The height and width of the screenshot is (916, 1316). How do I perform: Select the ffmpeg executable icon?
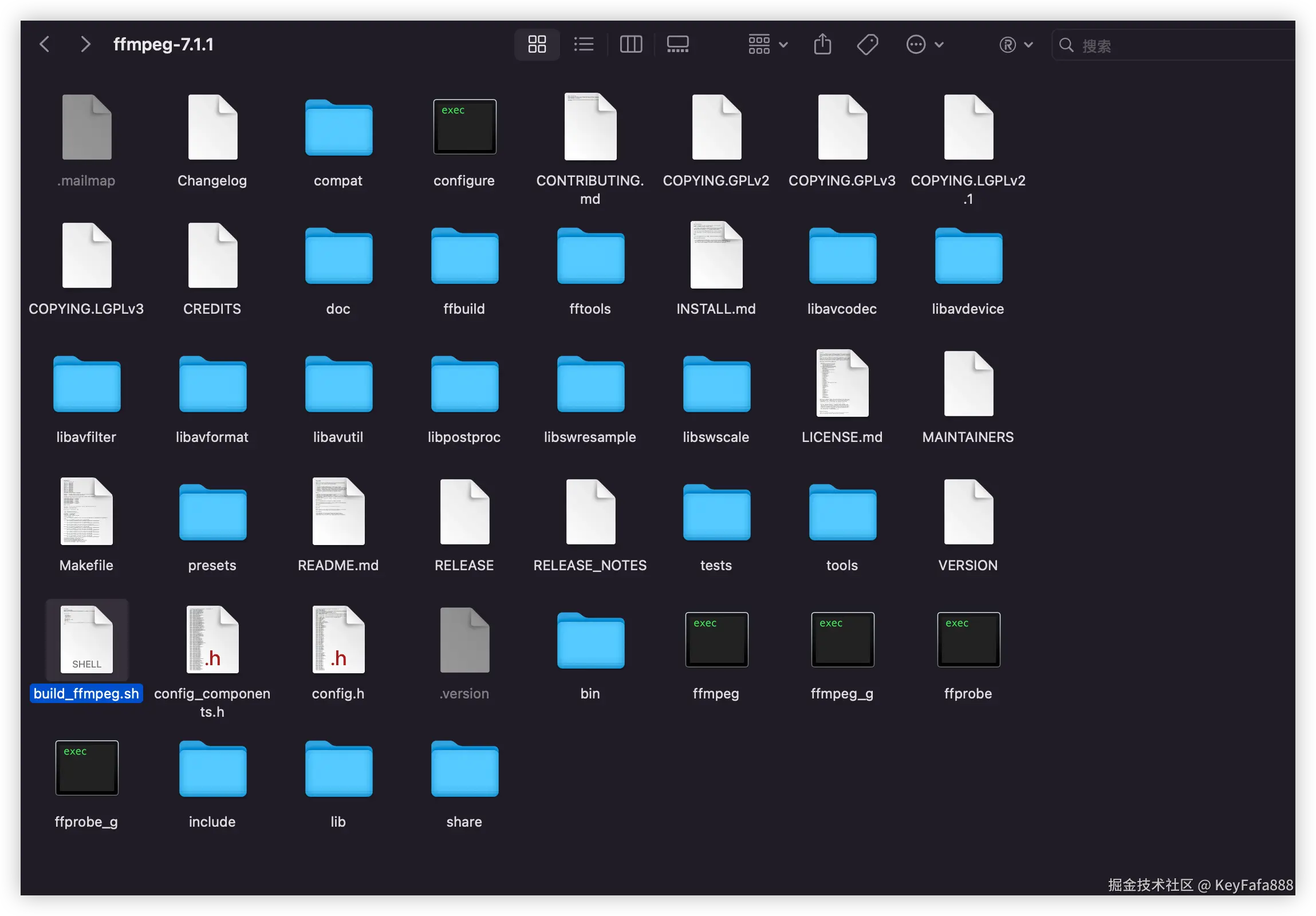[716, 639]
